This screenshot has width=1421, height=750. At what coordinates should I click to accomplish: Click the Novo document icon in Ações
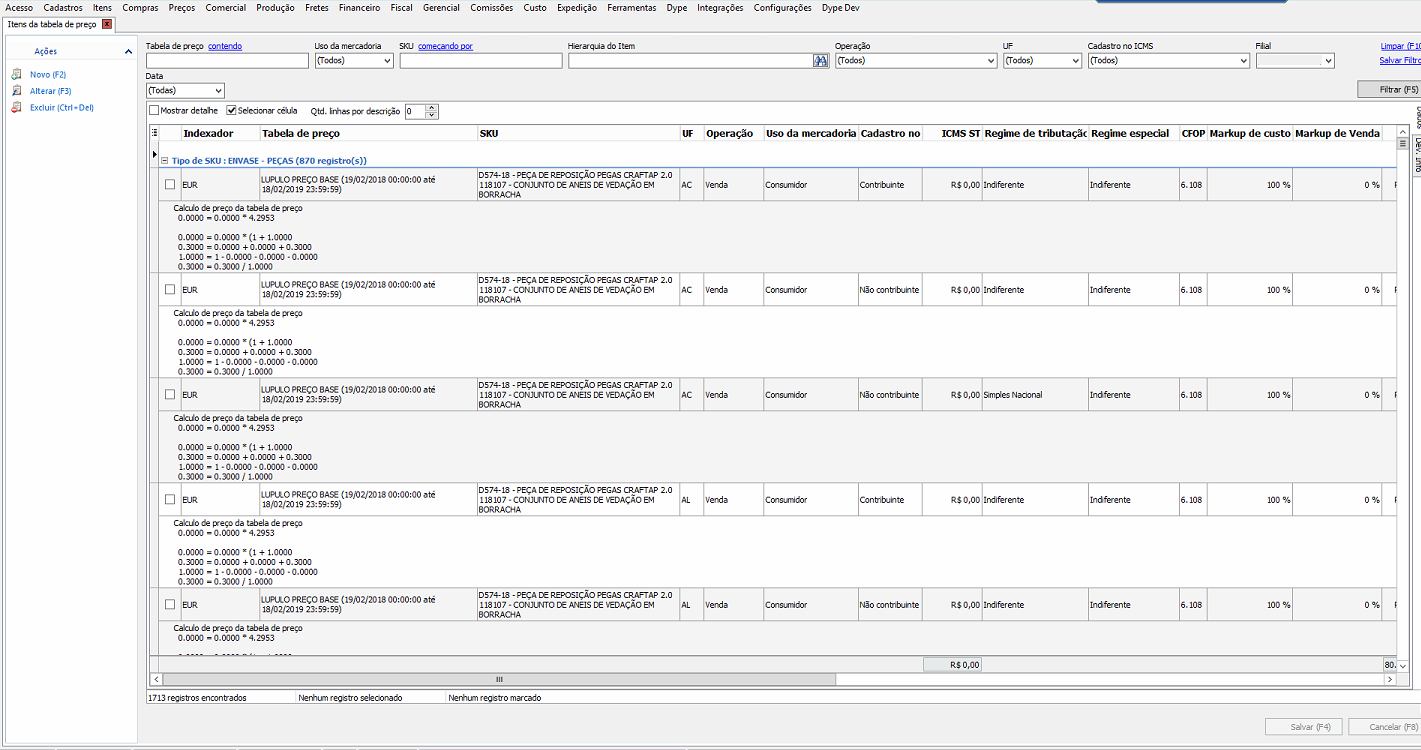16,75
